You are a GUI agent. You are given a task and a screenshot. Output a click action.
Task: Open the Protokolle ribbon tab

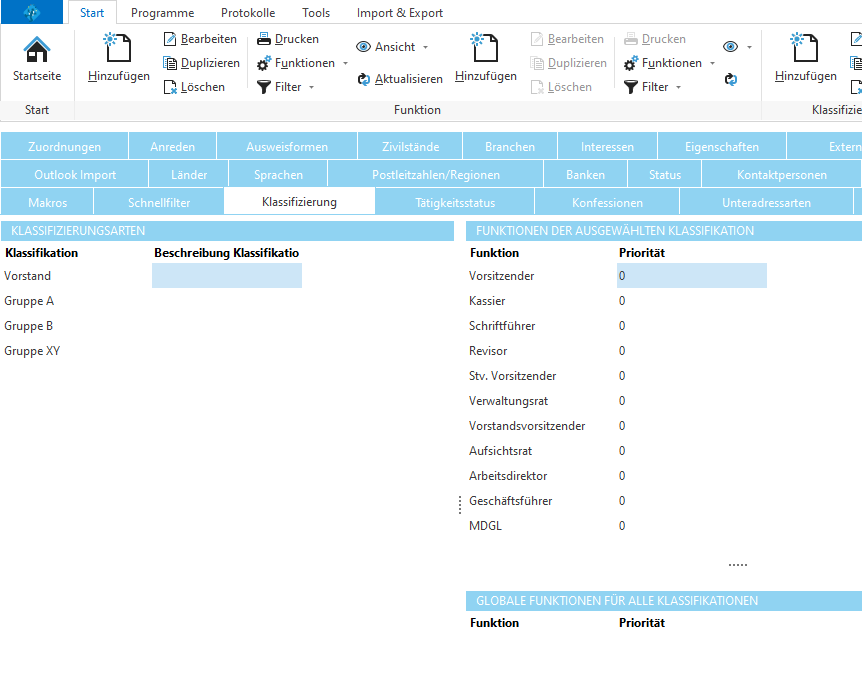[x=248, y=13]
